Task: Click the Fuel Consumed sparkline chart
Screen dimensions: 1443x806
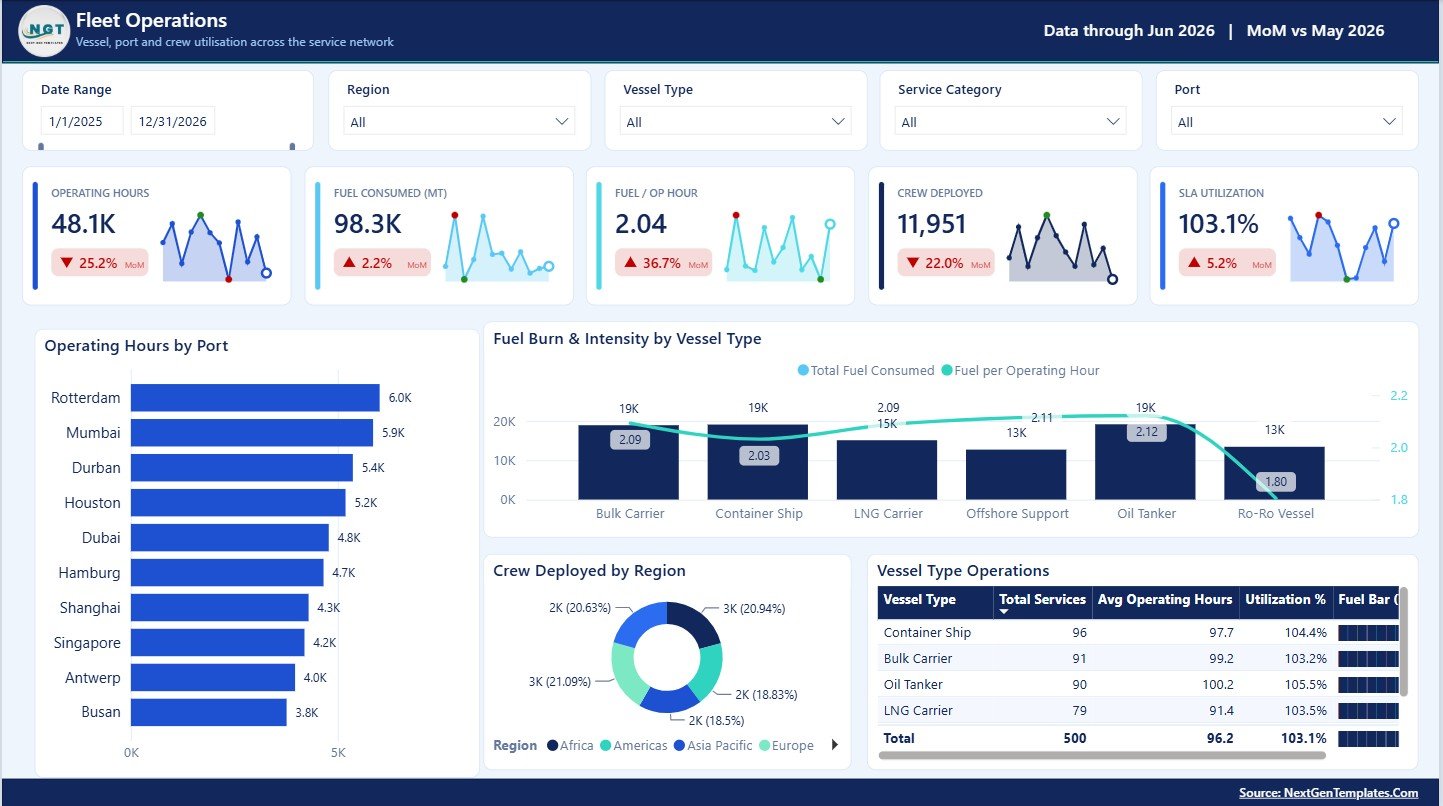Action: 499,247
